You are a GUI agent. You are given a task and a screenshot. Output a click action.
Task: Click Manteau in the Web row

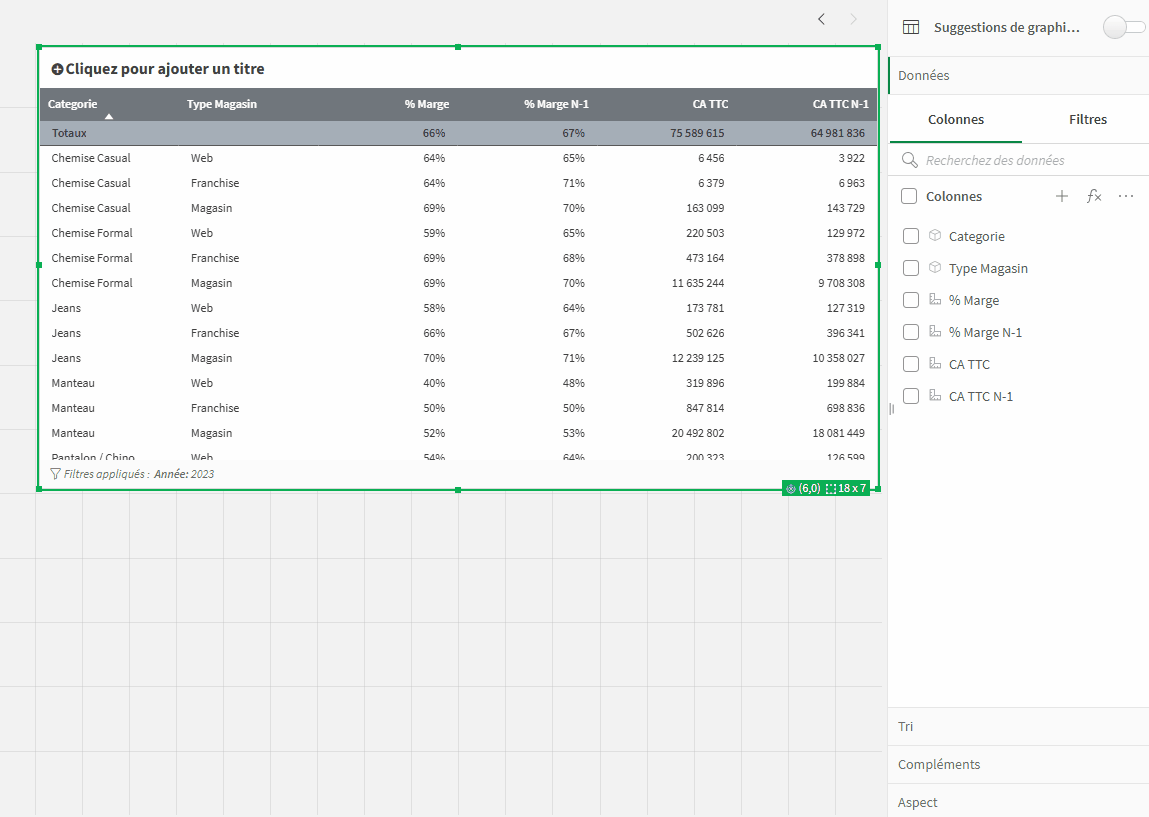pos(73,383)
